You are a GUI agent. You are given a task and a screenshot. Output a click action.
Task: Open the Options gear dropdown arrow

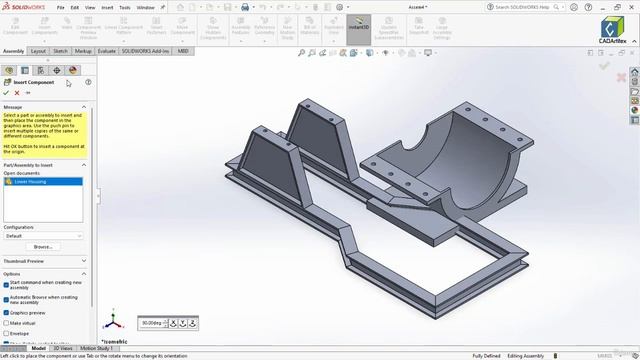click(x=348, y=7)
